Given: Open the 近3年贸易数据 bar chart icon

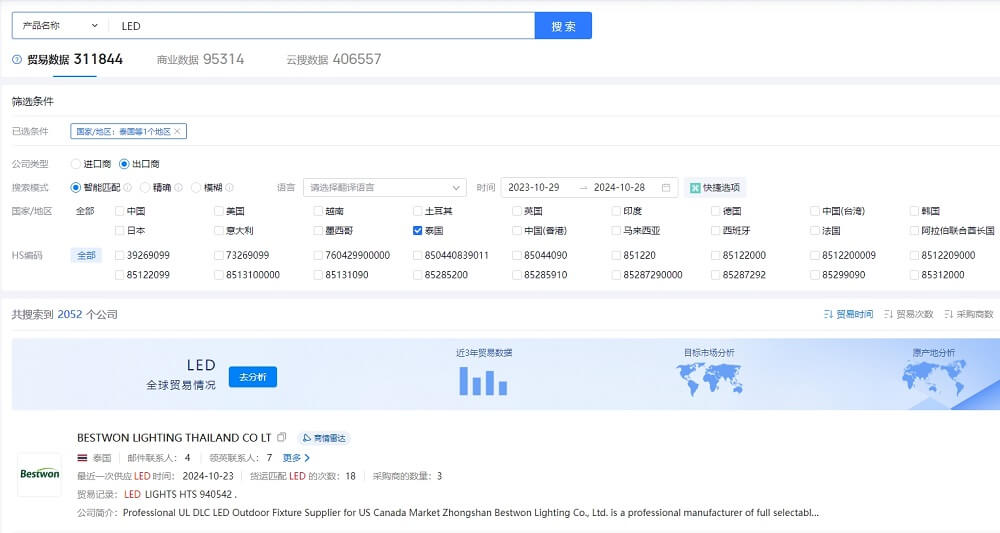Looking at the screenshot, I should (x=483, y=381).
